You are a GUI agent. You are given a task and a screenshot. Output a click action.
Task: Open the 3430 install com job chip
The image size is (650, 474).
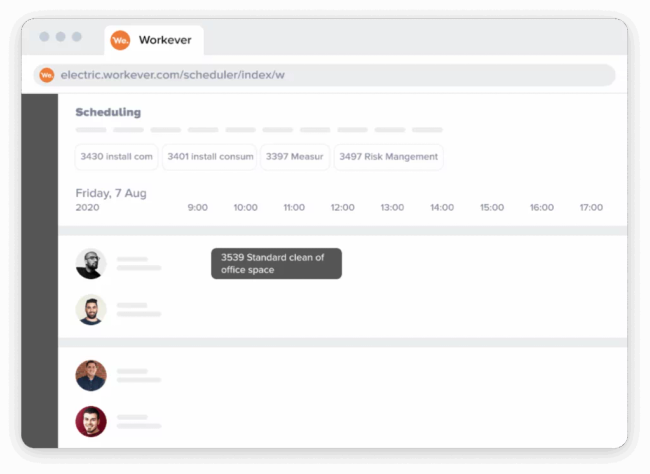[116, 157]
